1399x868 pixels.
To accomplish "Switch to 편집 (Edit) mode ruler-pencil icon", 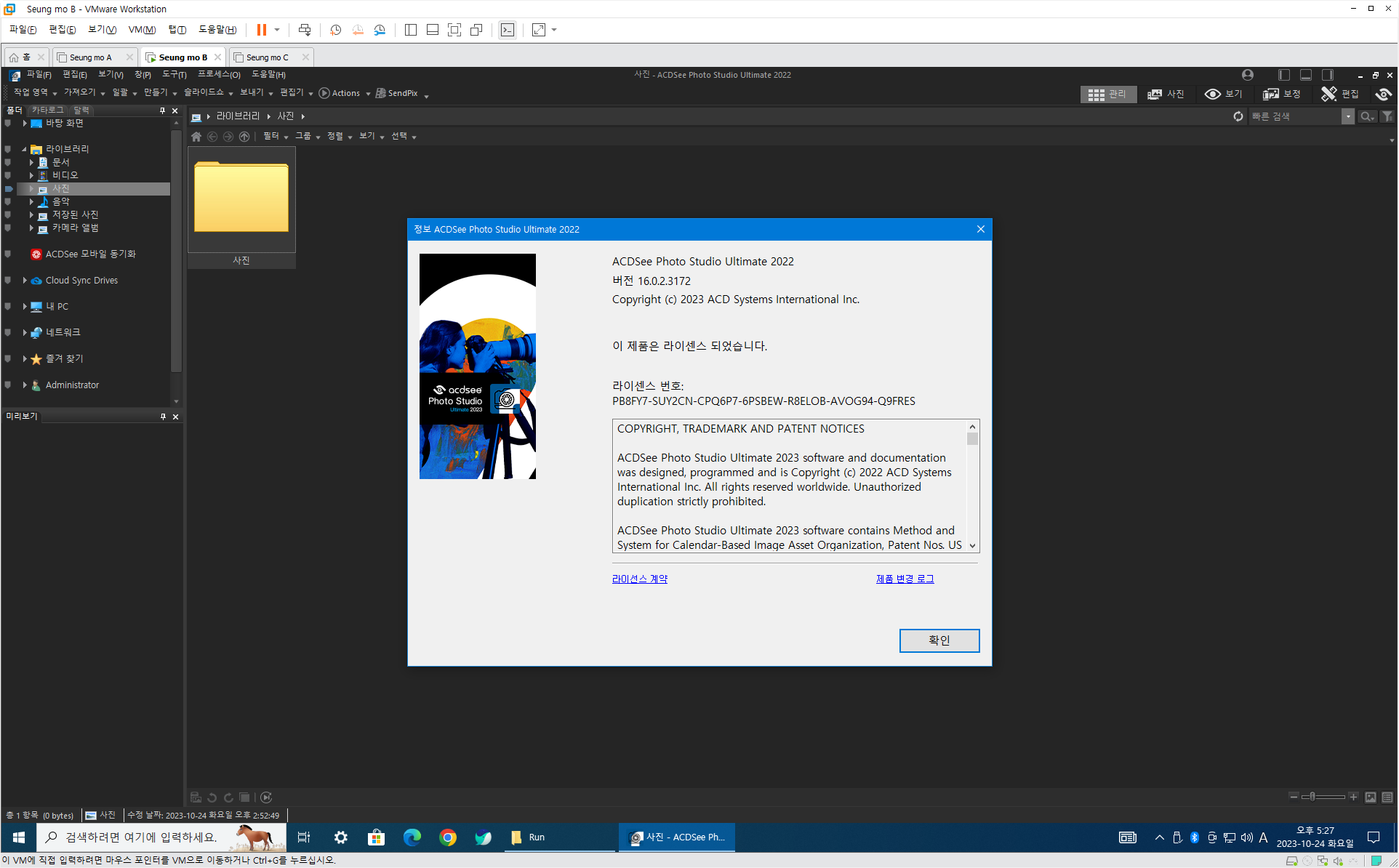I will [1329, 94].
